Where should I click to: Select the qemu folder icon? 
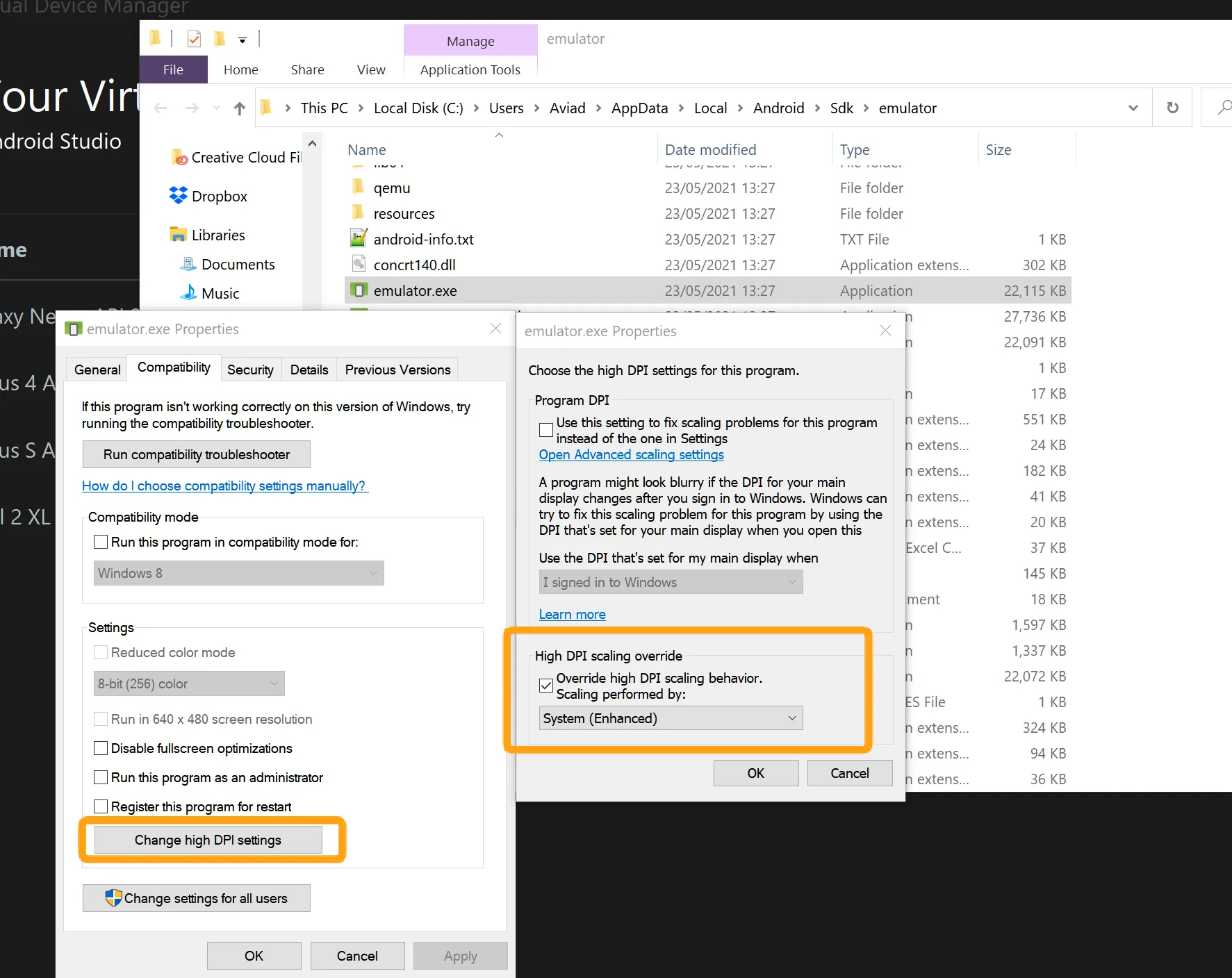[358, 188]
